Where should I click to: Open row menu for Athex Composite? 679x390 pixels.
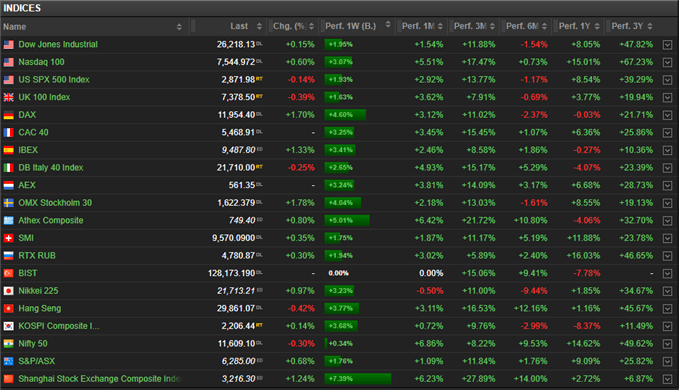667,221
